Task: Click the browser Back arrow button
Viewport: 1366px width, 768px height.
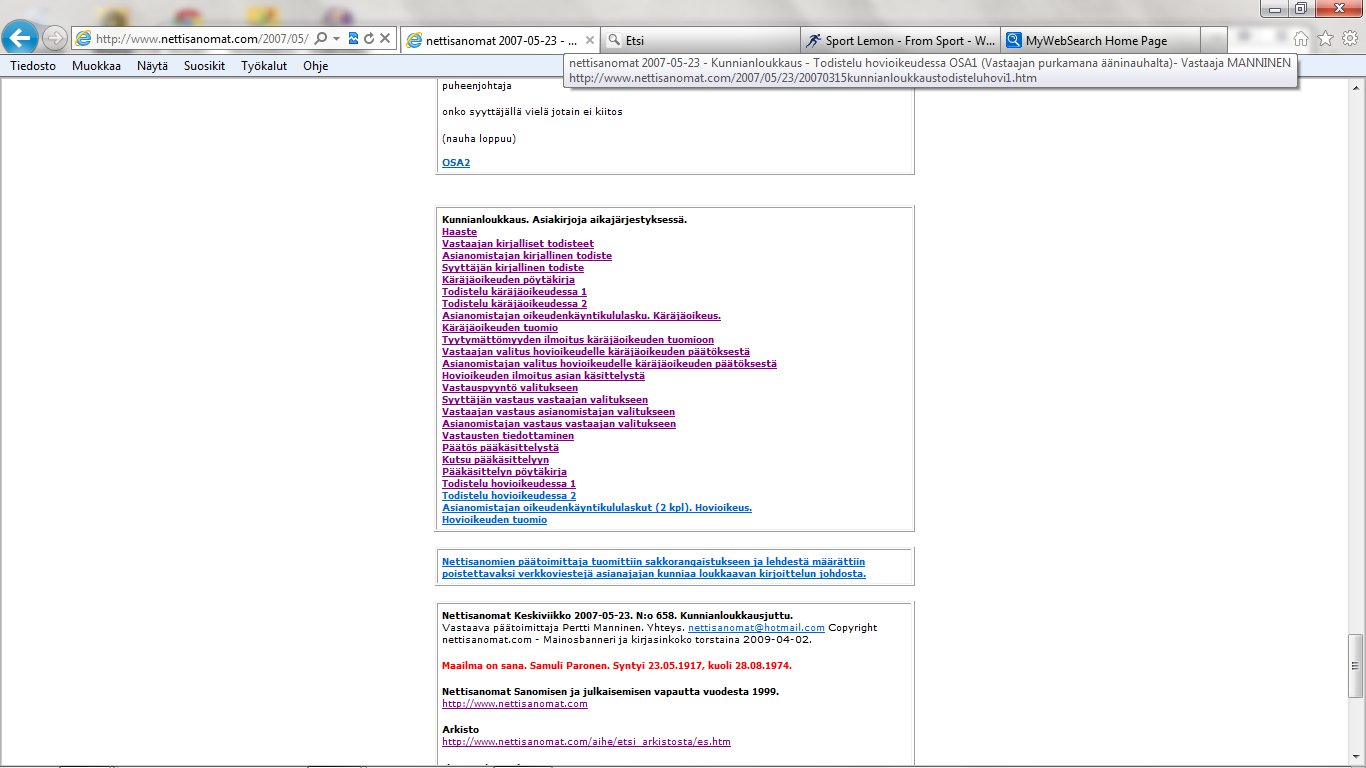Action: point(21,38)
